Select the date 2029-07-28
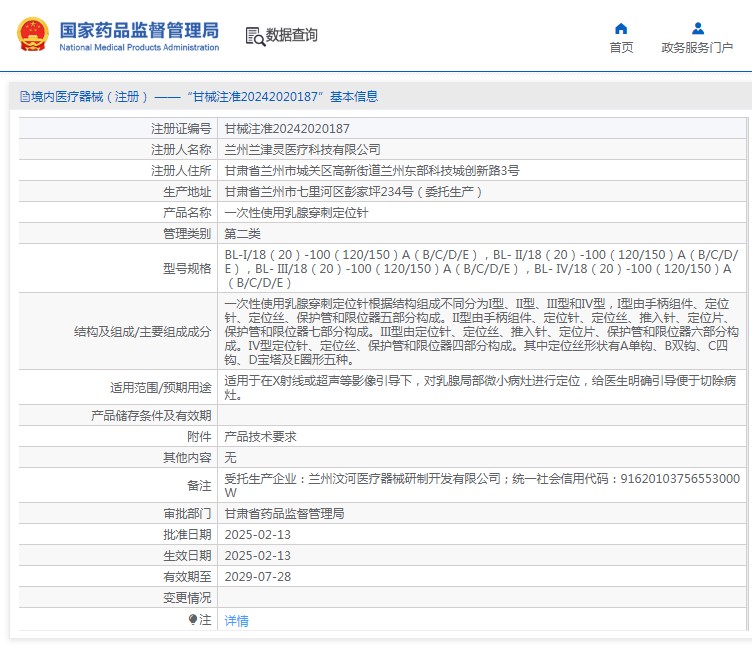The height and width of the screenshot is (648, 752). [x=258, y=577]
